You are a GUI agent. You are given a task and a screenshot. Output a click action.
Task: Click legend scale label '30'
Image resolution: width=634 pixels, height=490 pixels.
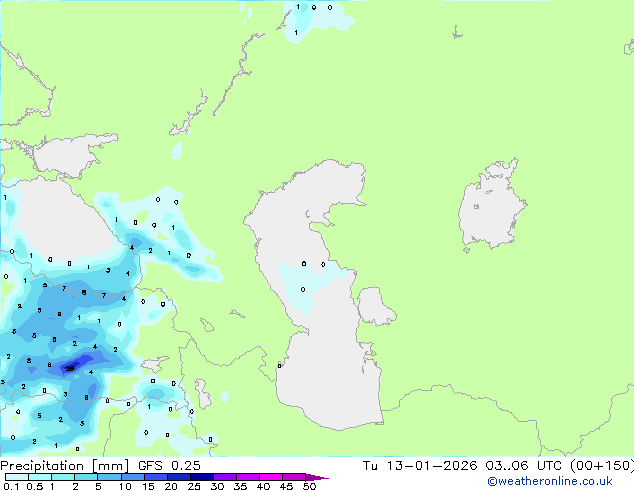click(217, 486)
